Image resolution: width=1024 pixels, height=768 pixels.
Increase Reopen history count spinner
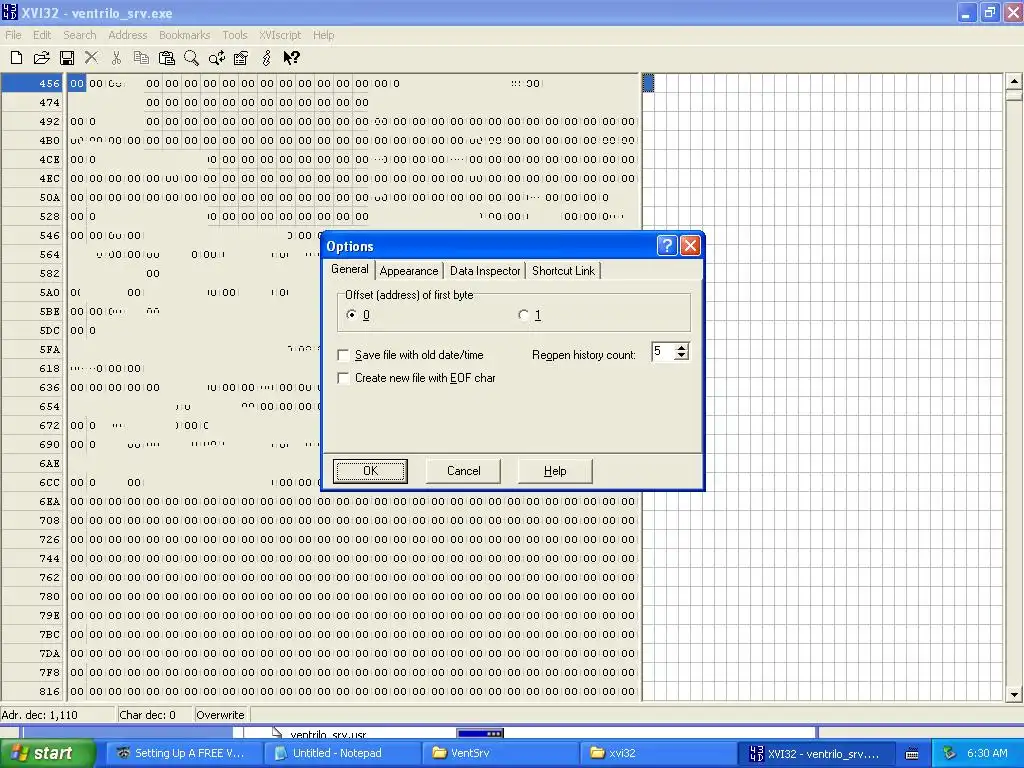click(681, 347)
